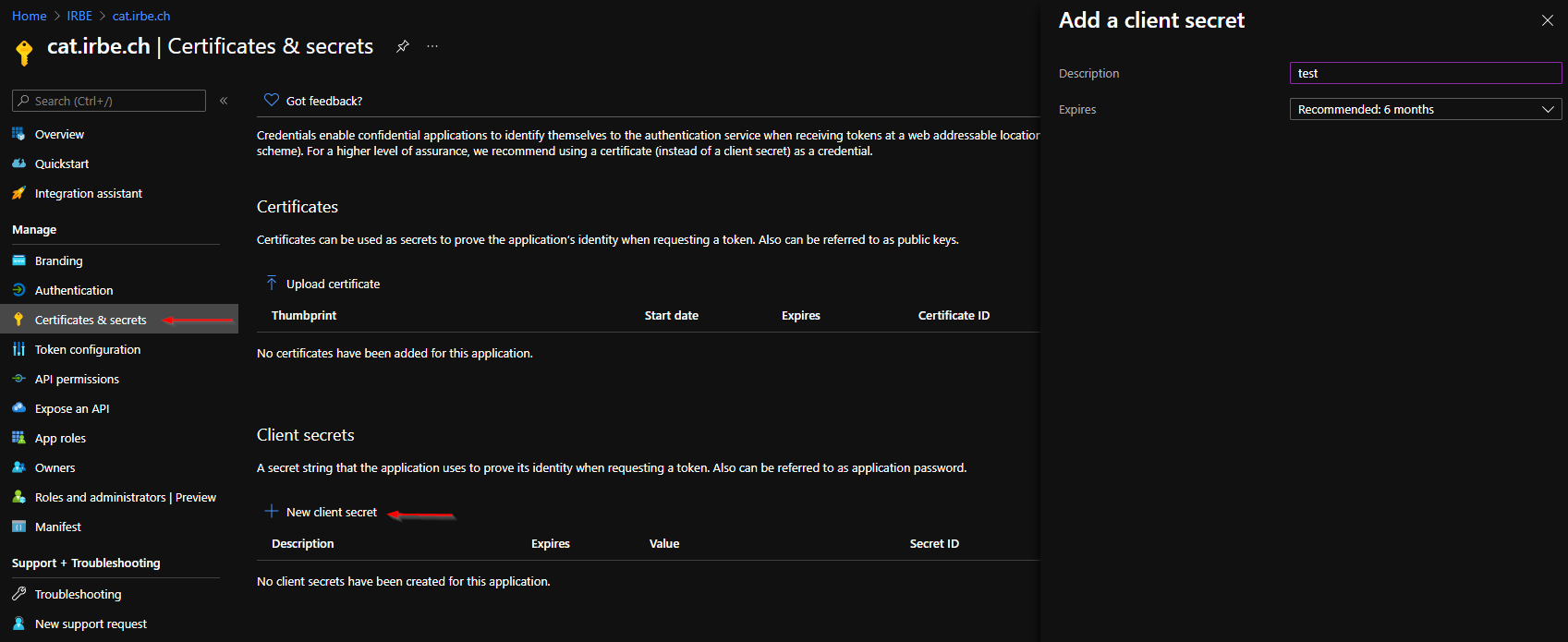Image resolution: width=1568 pixels, height=642 pixels.
Task: Click certificates Expires column header
Action: [801, 315]
